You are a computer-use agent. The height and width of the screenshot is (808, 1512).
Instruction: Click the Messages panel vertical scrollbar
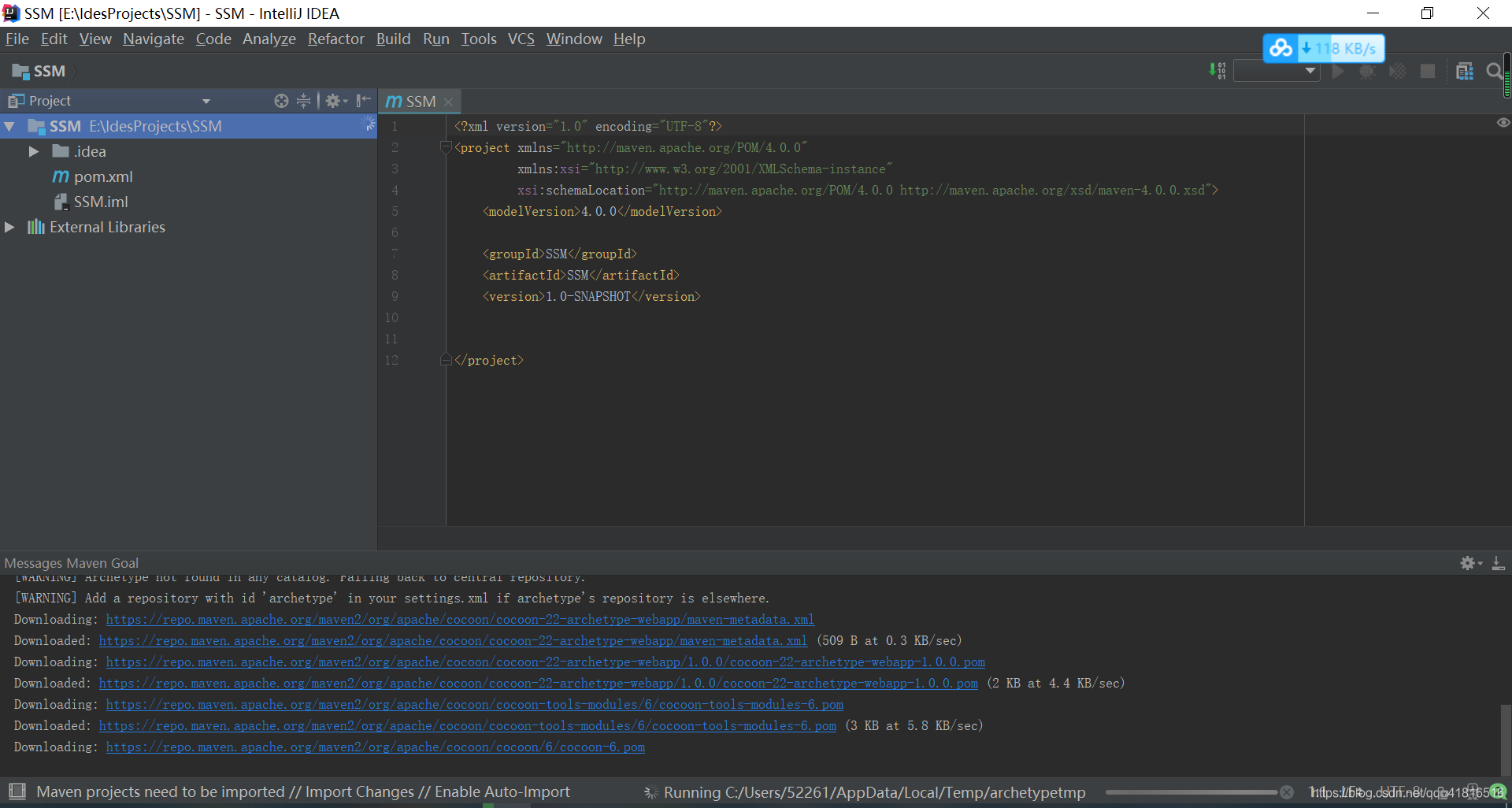1505,740
